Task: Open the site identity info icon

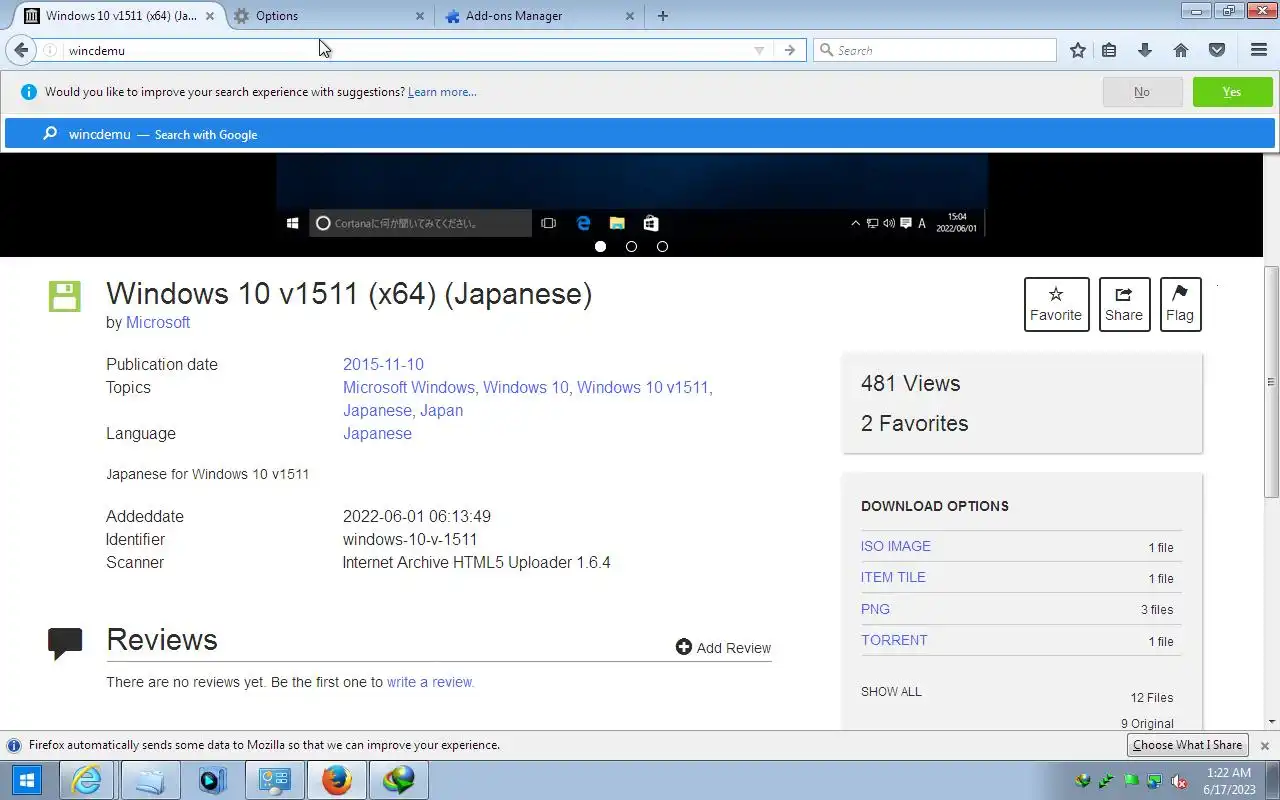Action: click(x=50, y=50)
